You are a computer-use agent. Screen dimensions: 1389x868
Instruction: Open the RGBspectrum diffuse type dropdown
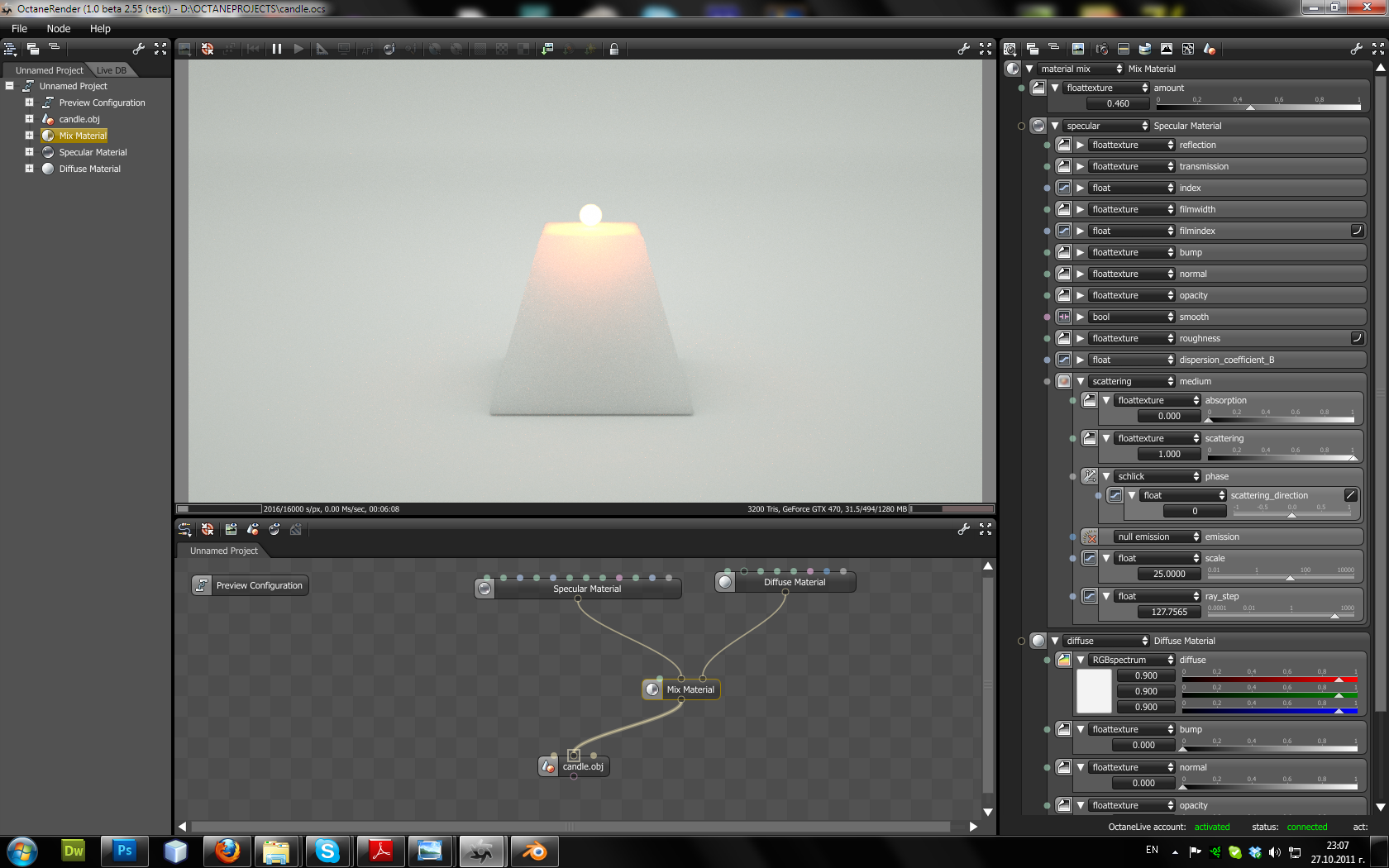coord(1132,660)
